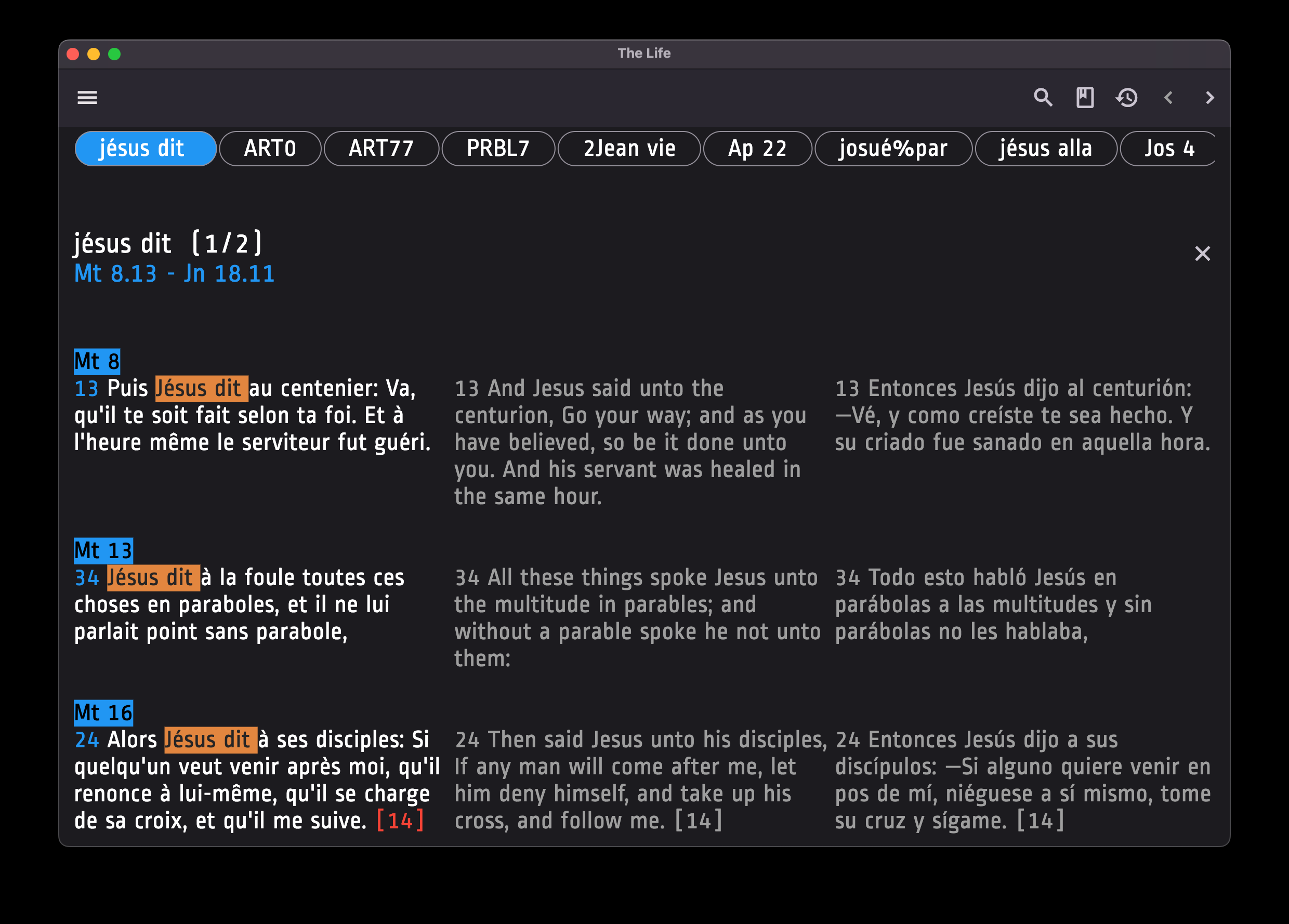The image size is (1289, 924).
Task: Click the Mt 8.13 - Jn 18.11 range link
Action: pyautogui.click(x=175, y=274)
